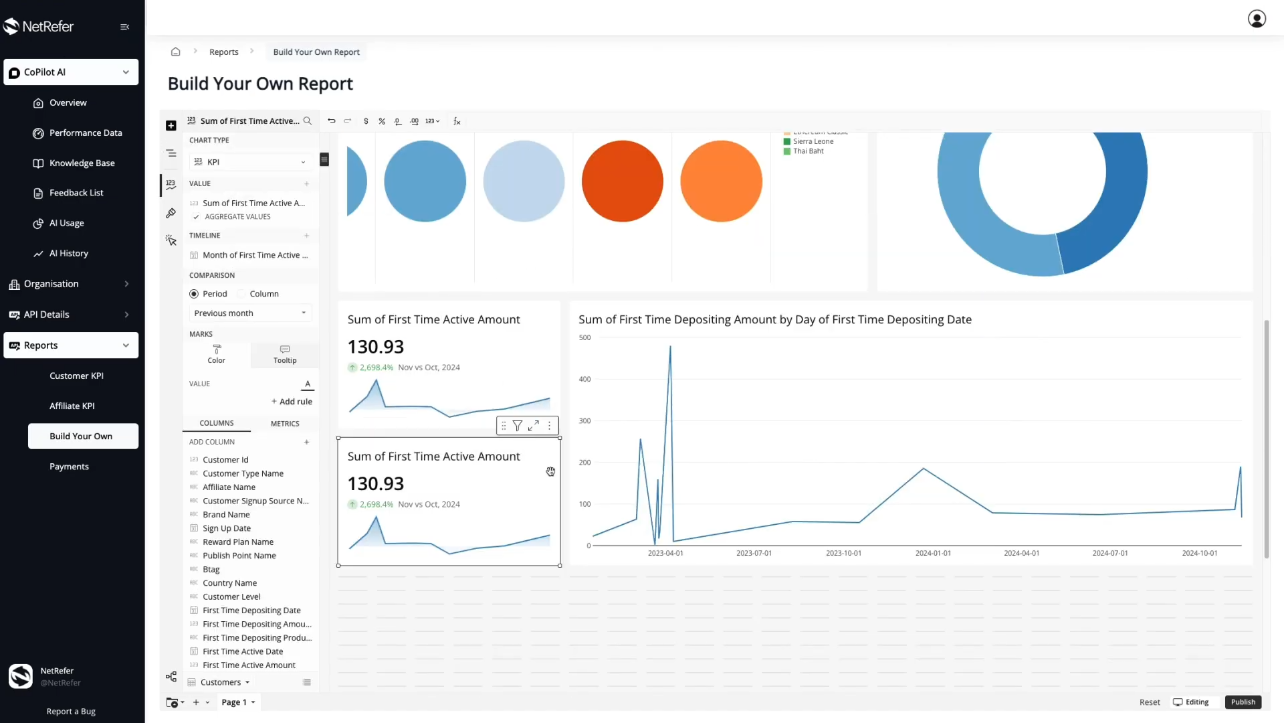
Task: Open Customer KPI report in sidebar
Action: pos(77,376)
